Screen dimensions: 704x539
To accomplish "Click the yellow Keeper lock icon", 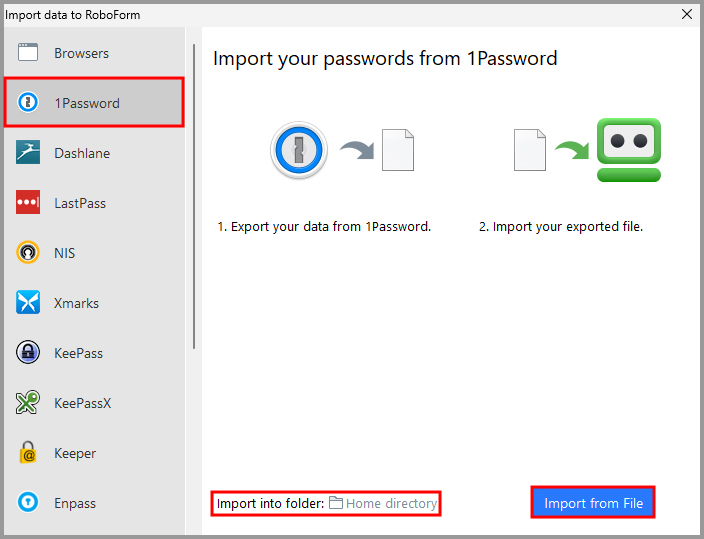I will pos(28,453).
